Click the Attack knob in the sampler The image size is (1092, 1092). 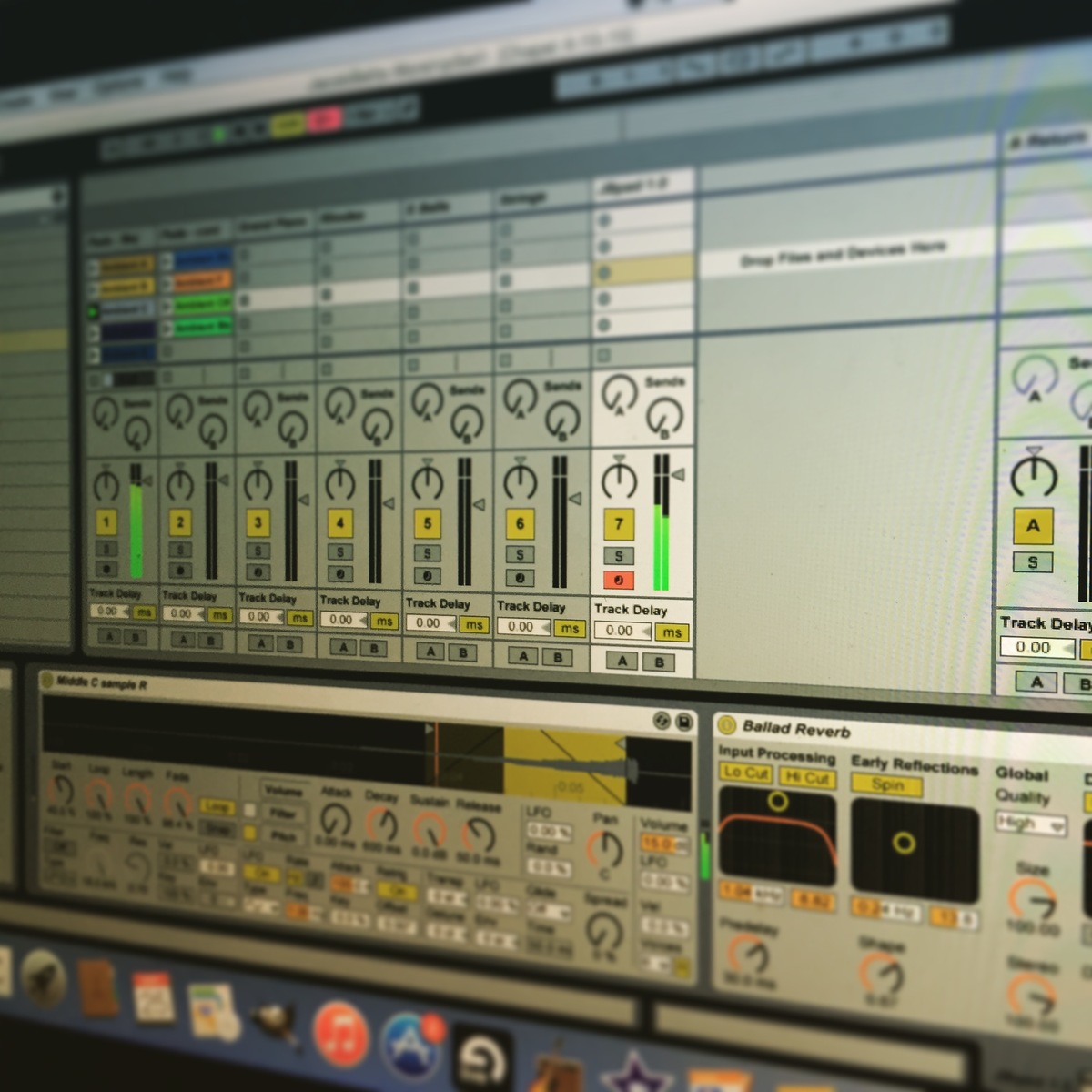336,821
